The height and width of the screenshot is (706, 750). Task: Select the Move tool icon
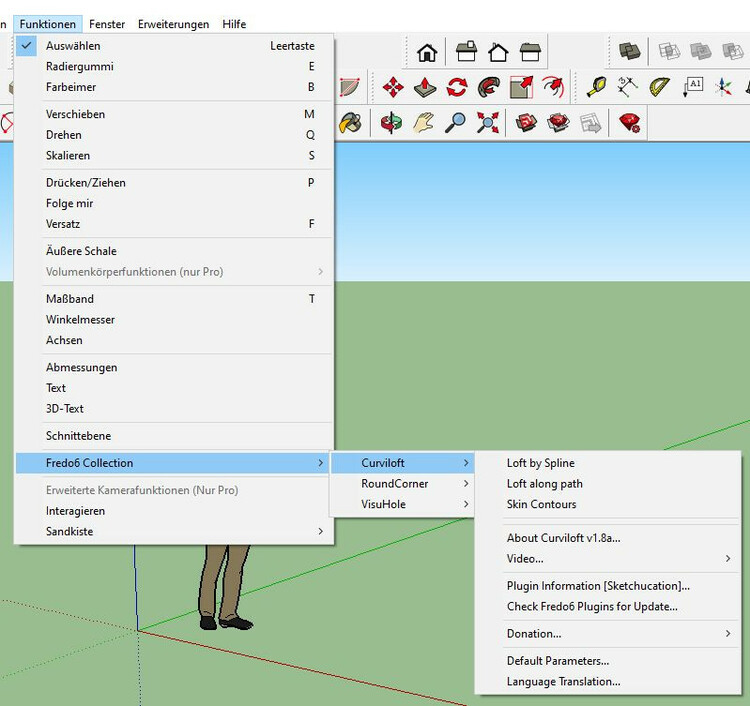pos(393,88)
